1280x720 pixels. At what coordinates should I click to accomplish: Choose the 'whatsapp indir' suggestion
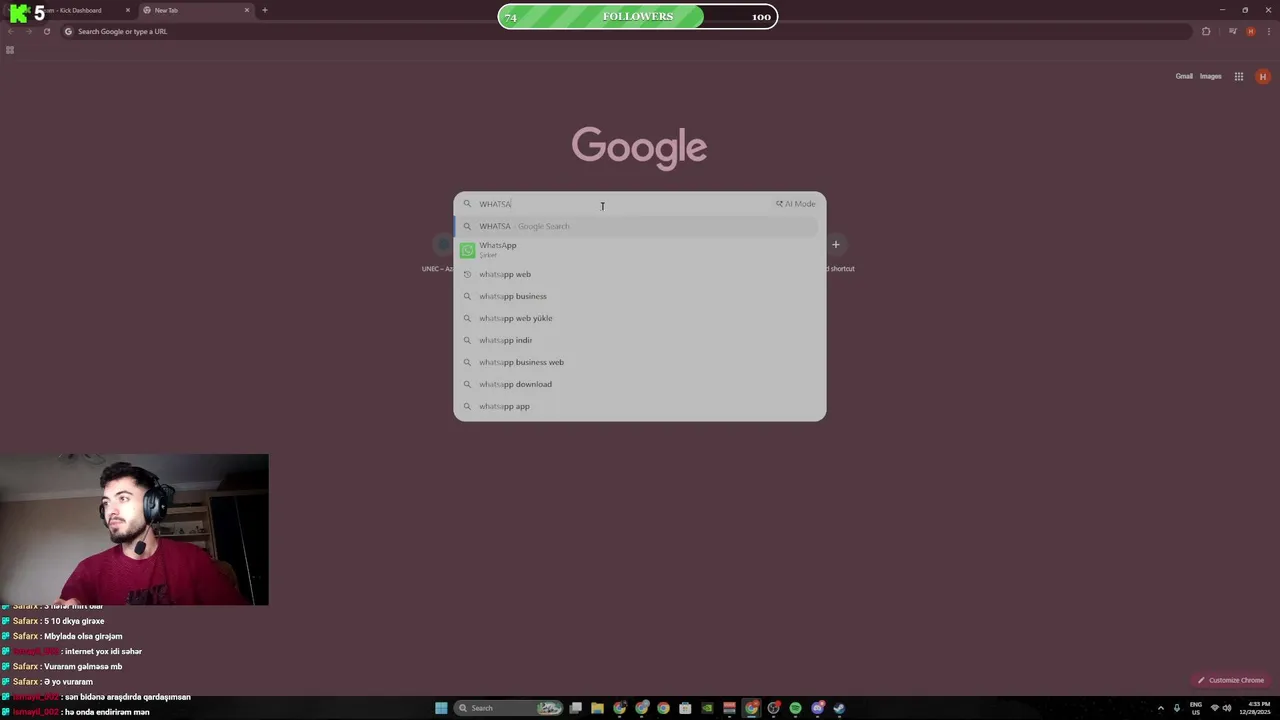tap(640, 340)
